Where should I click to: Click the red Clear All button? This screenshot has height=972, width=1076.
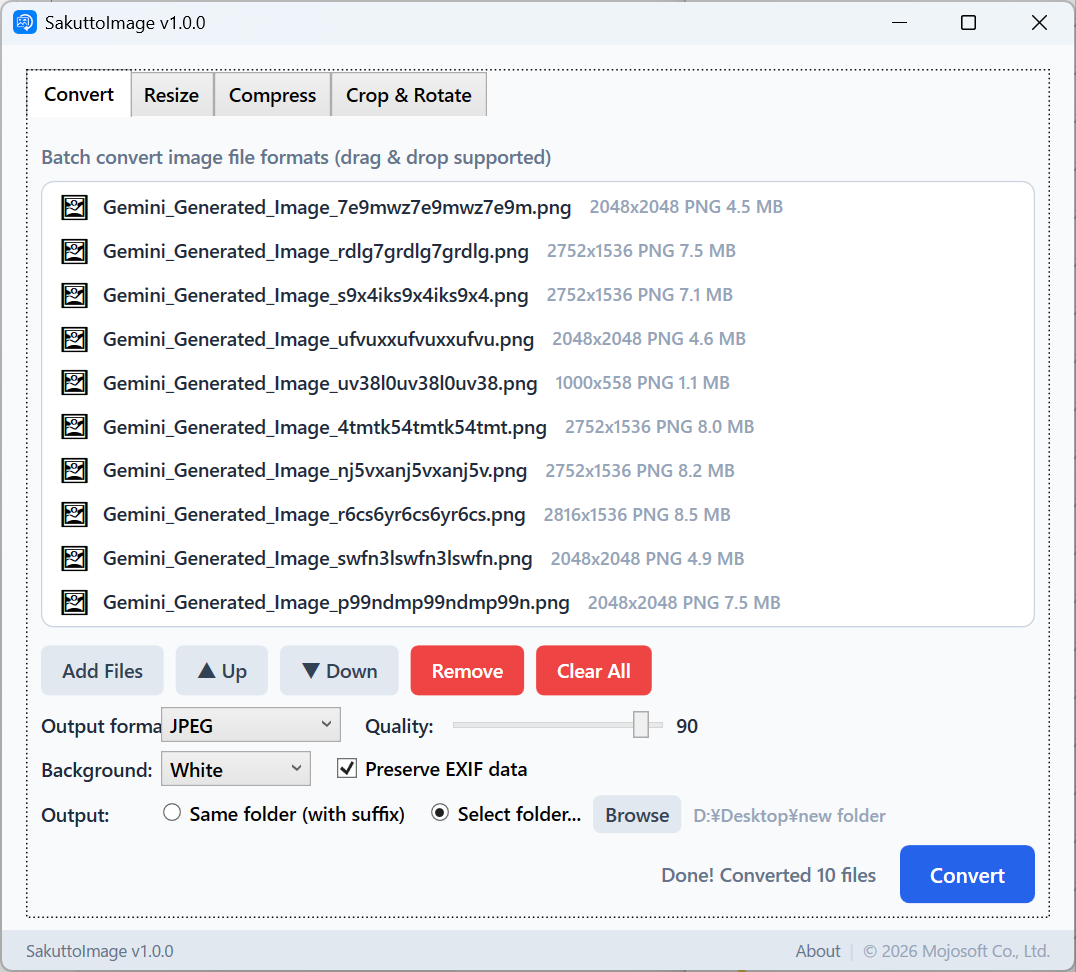click(x=593, y=671)
